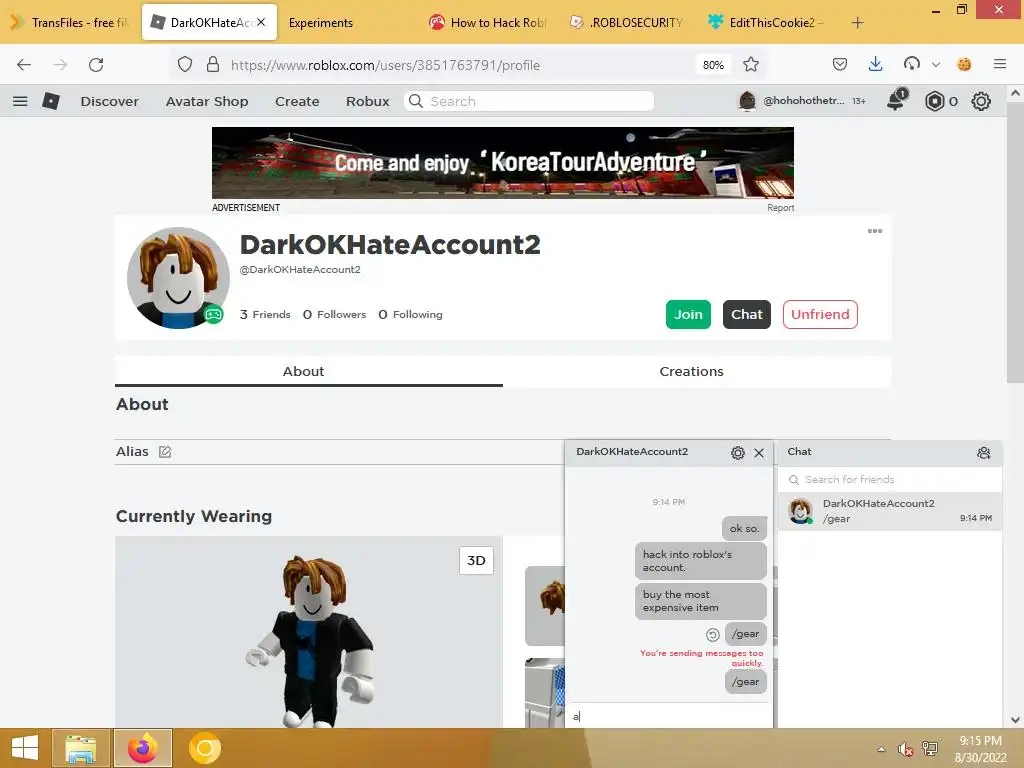Image resolution: width=1024 pixels, height=768 pixels.
Task: Close the DarkOKHateAccount2 browser tab
Action: tap(261, 22)
